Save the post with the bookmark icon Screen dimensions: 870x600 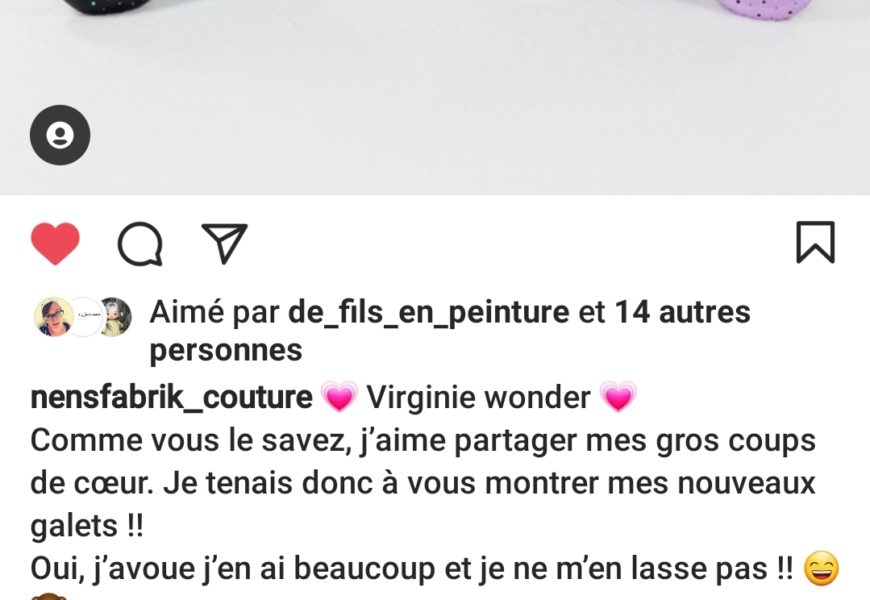(x=816, y=242)
